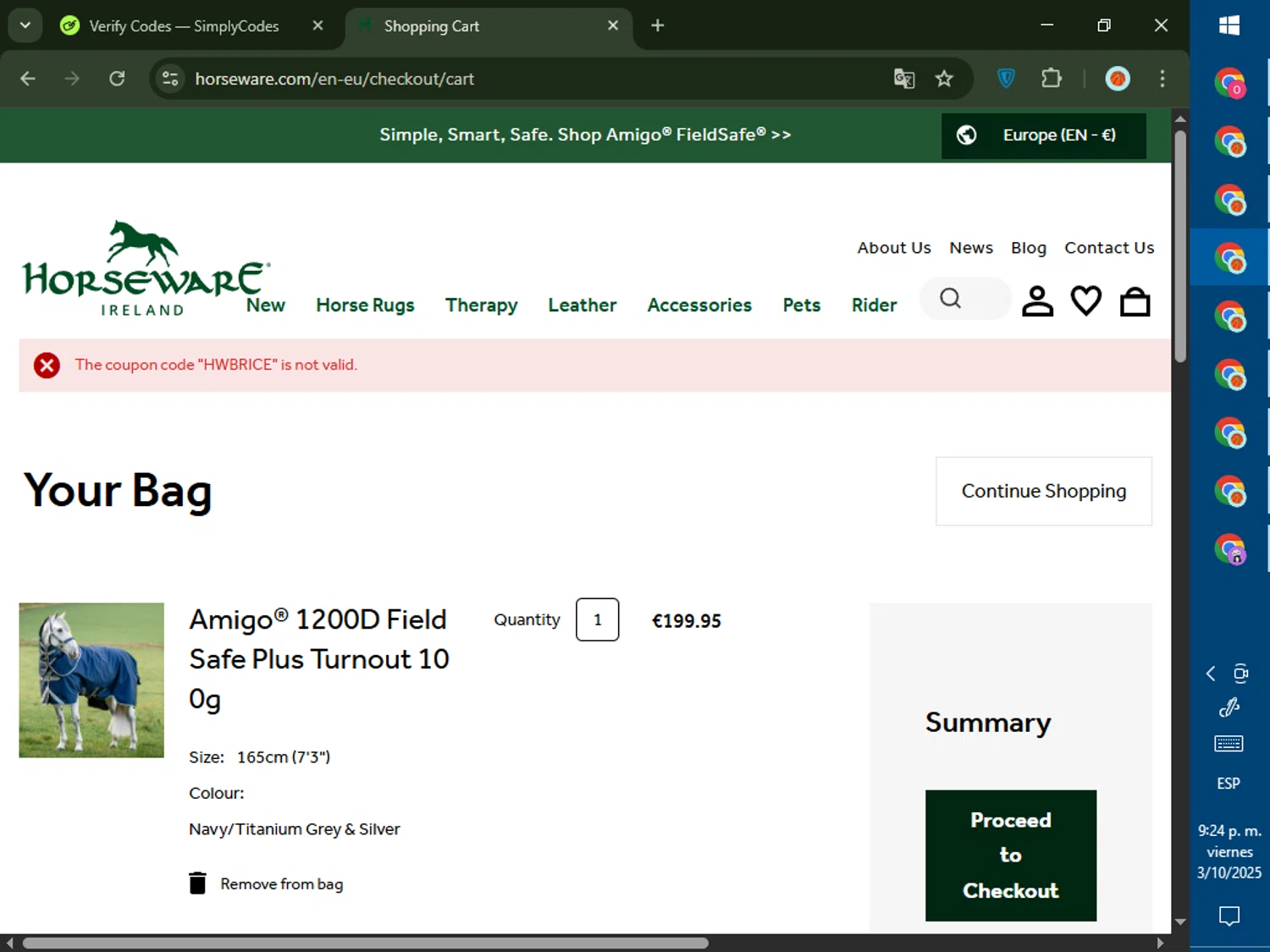Close the Shopping Cart tab
This screenshot has width=1270, height=952.
click(613, 25)
